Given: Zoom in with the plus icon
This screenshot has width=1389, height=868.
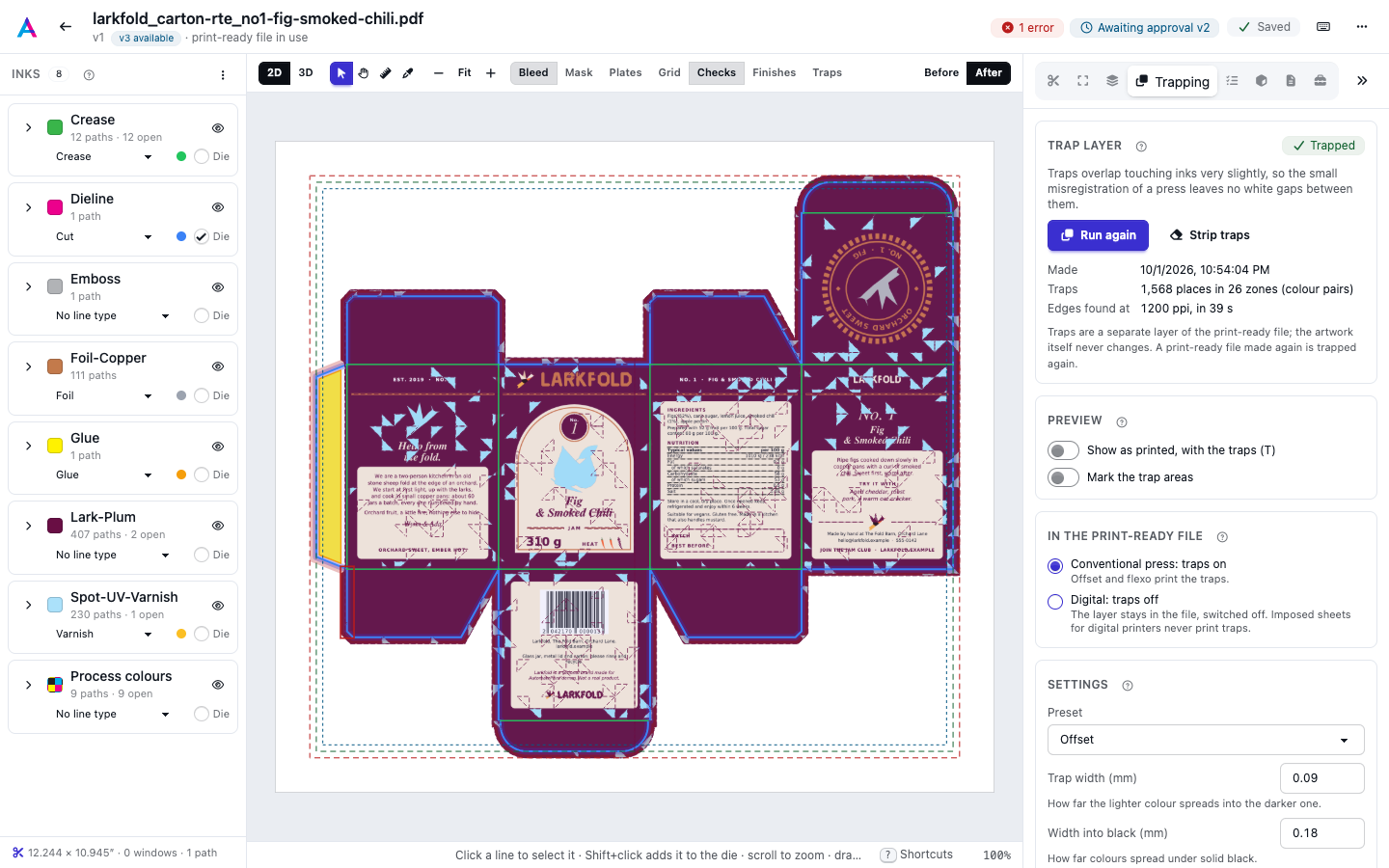Looking at the screenshot, I should click(x=491, y=73).
